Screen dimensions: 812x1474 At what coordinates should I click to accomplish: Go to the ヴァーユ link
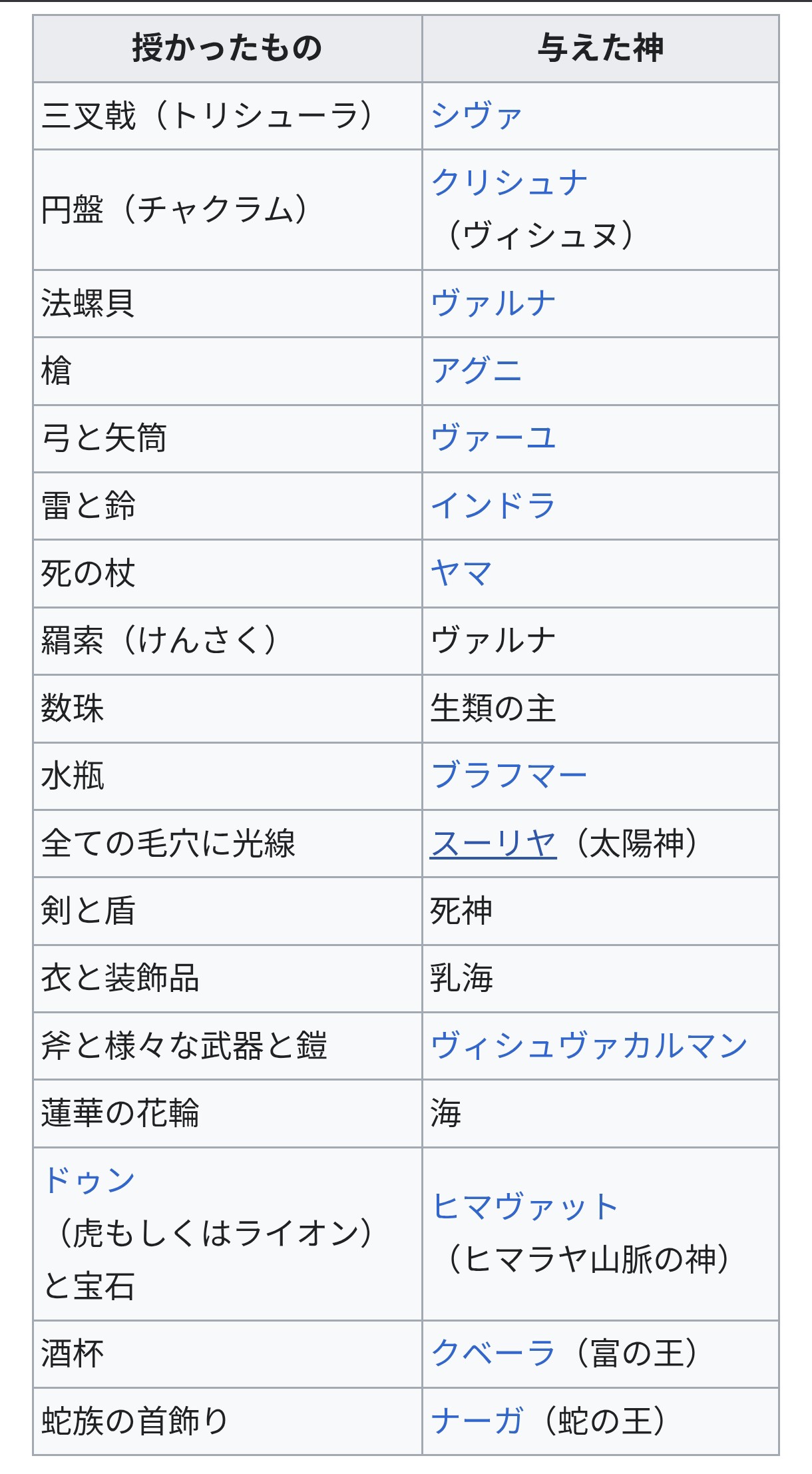(493, 438)
